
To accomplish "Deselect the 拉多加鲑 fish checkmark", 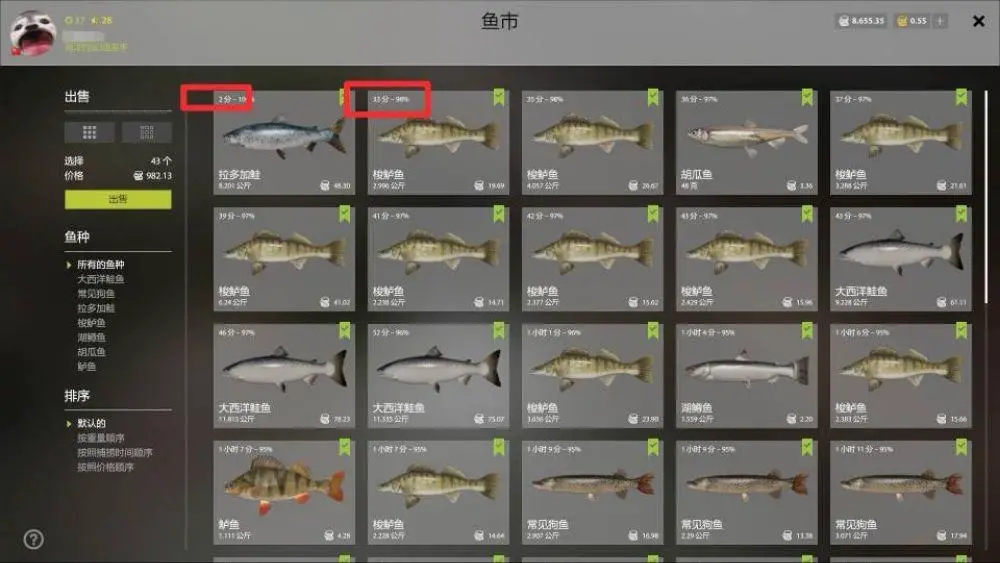I will 344,97.
